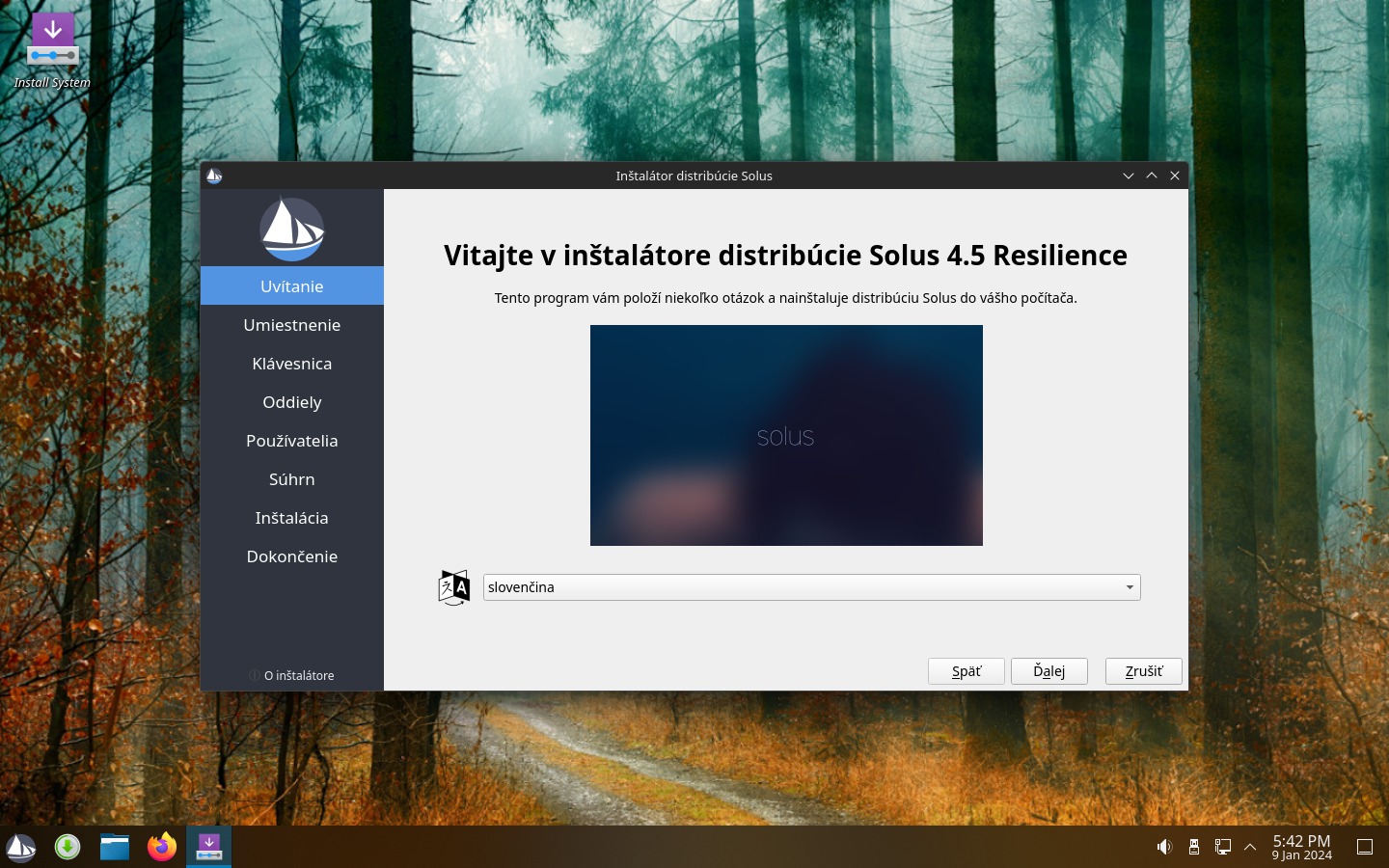Open the network status tray icon
Viewport: 1389px width, 868px height.
pyautogui.click(x=1222, y=847)
